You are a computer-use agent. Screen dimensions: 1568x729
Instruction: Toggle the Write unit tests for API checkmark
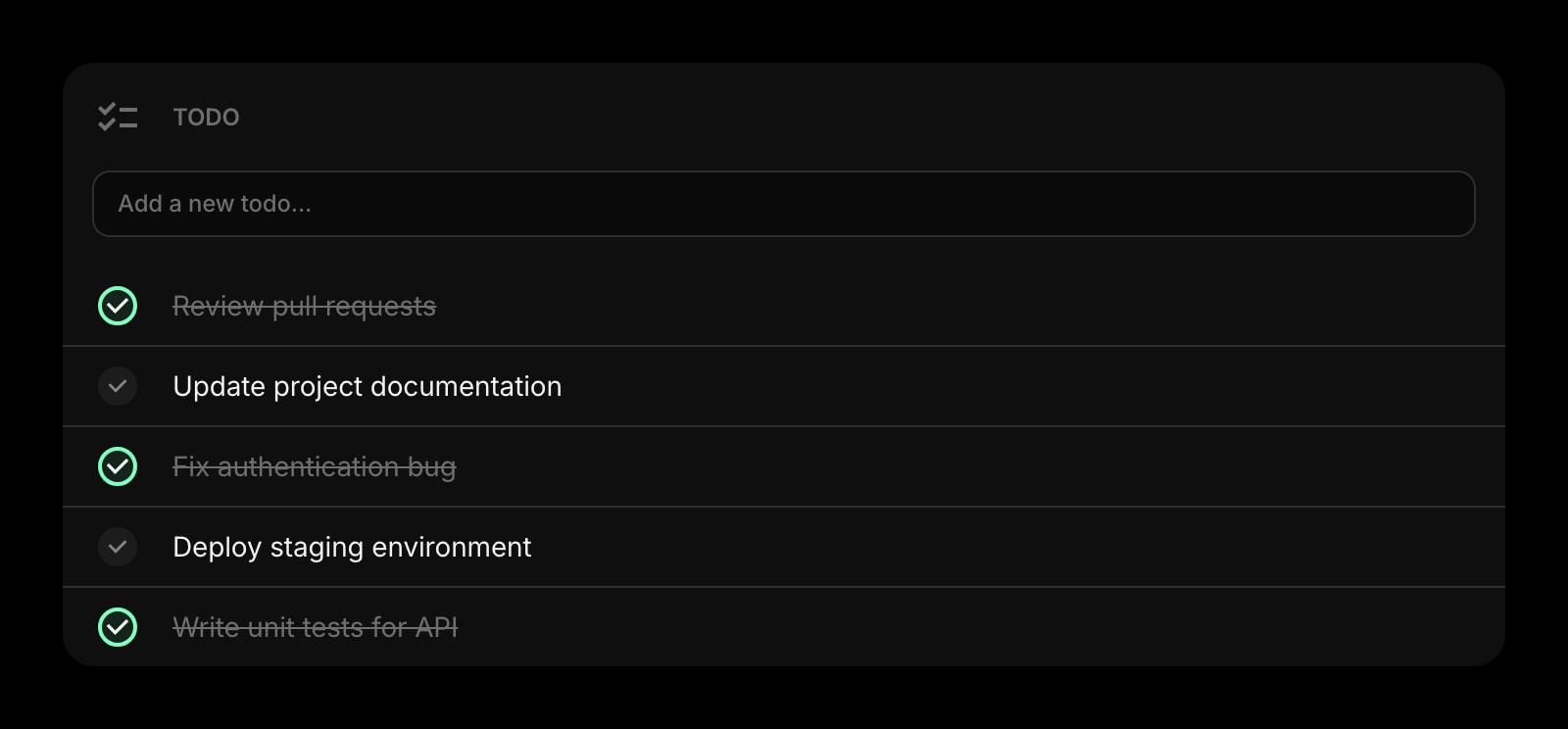tap(118, 627)
